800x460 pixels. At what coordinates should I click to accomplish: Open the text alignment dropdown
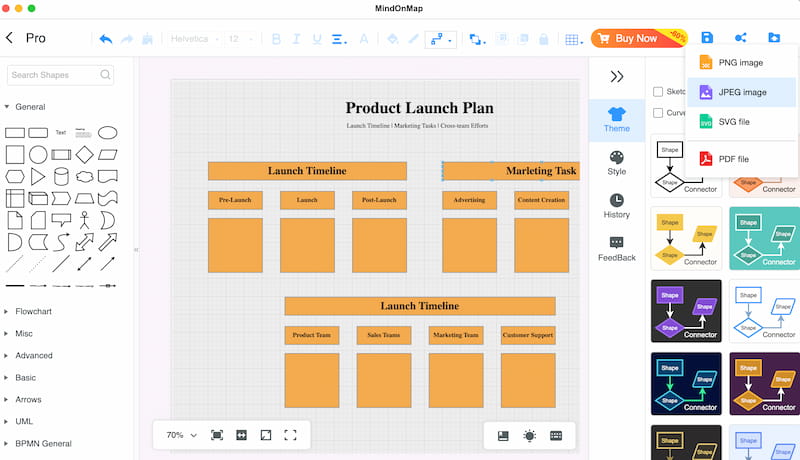coord(339,39)
